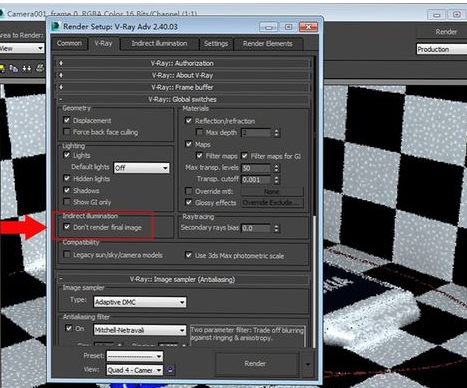
Task: Open the Area to Render View dropdown
Action: [21, 48]
